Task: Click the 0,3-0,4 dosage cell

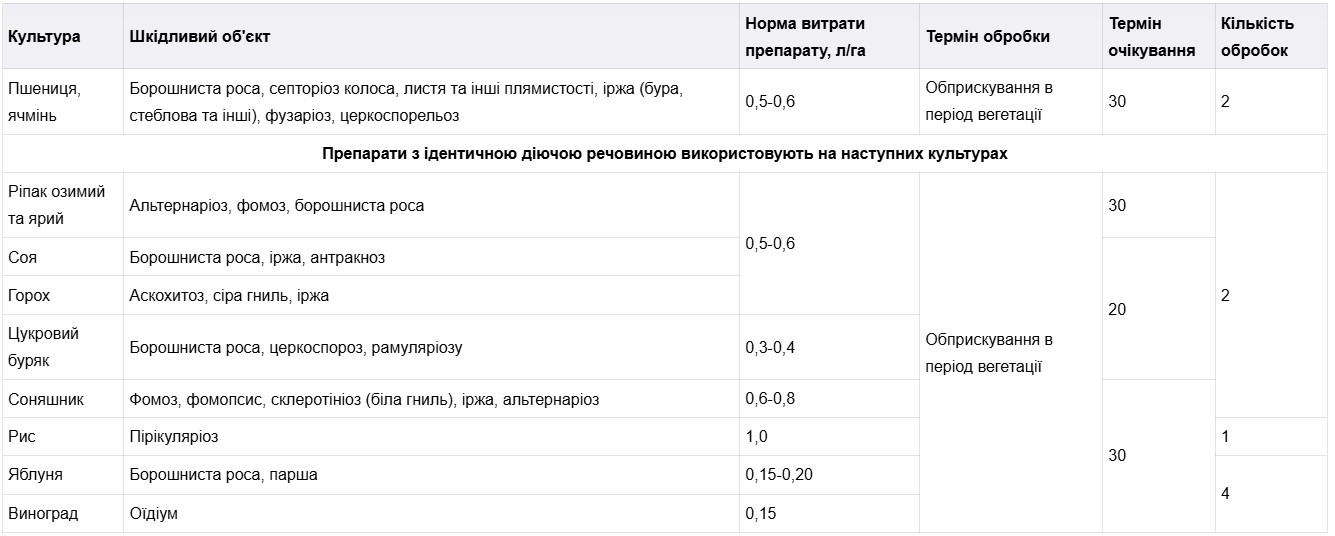Action: click(770, 347)
